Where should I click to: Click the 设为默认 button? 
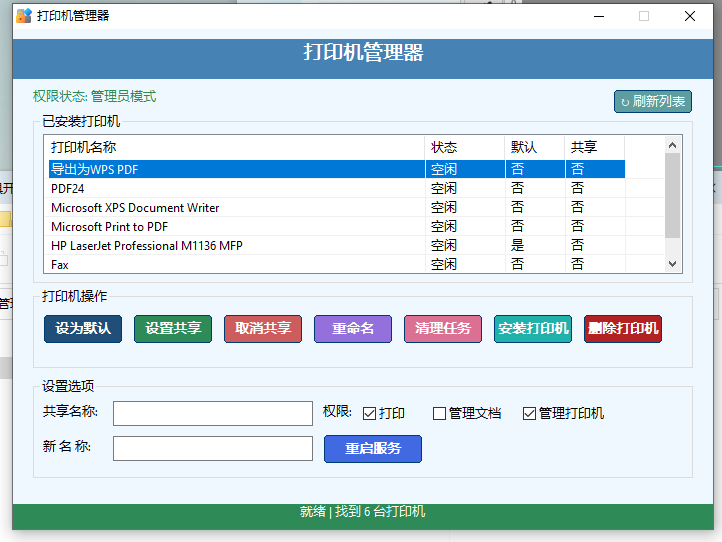(x=83, y=329)
